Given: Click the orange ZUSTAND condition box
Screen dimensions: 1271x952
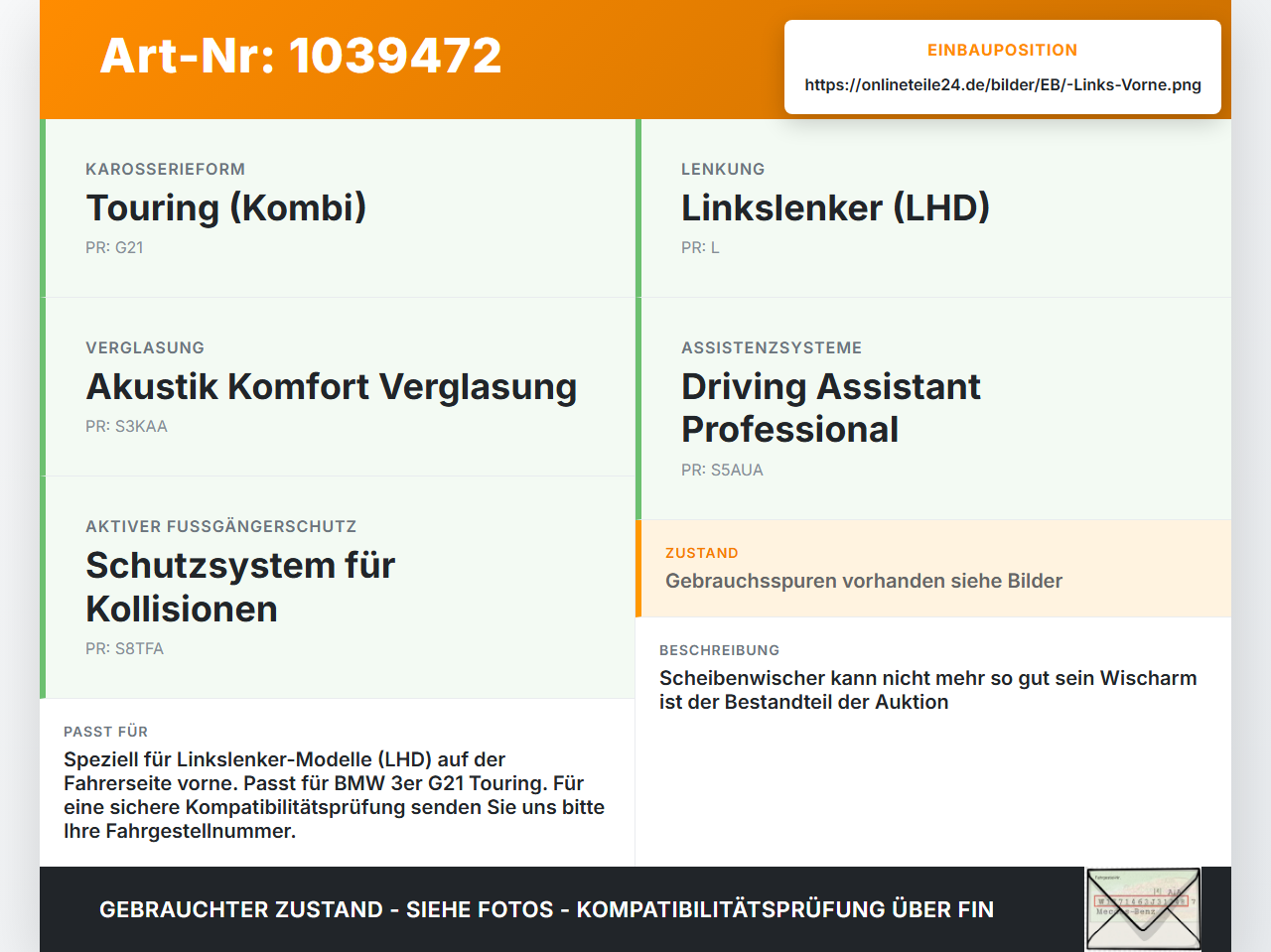Looking at the screenshot, I should point(933,569).
